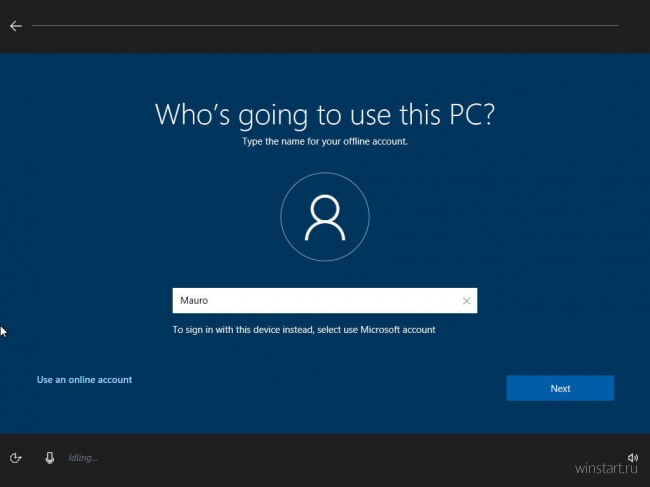This screenshot has width=650, height=487.
Task: Click the "select use Microsoft account" hint text
Action: coord(376,330)
